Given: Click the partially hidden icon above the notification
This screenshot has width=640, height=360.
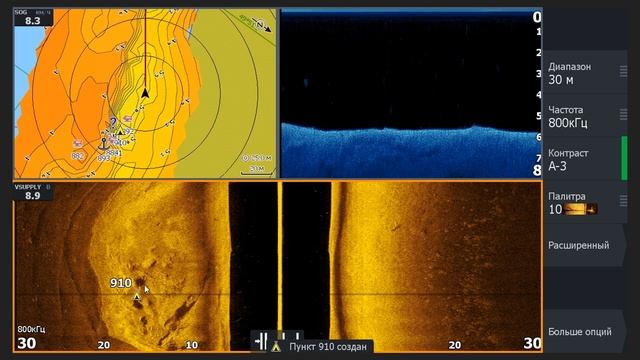Looking at the screenshot, I should point(291,336).
